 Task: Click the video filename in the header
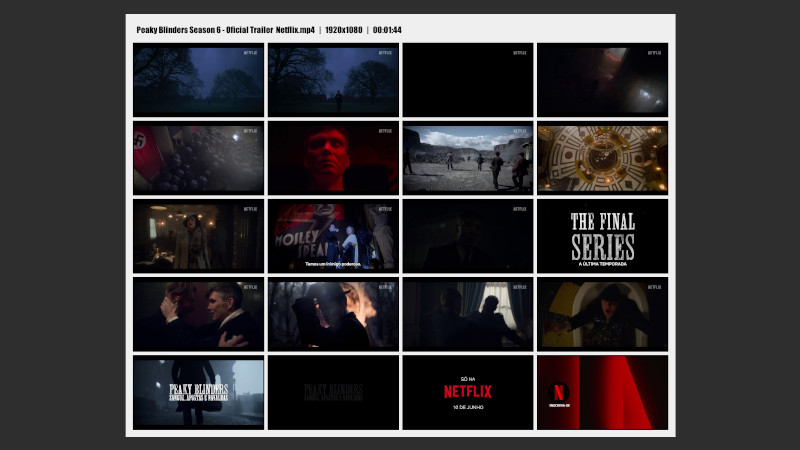click(226, 30)
